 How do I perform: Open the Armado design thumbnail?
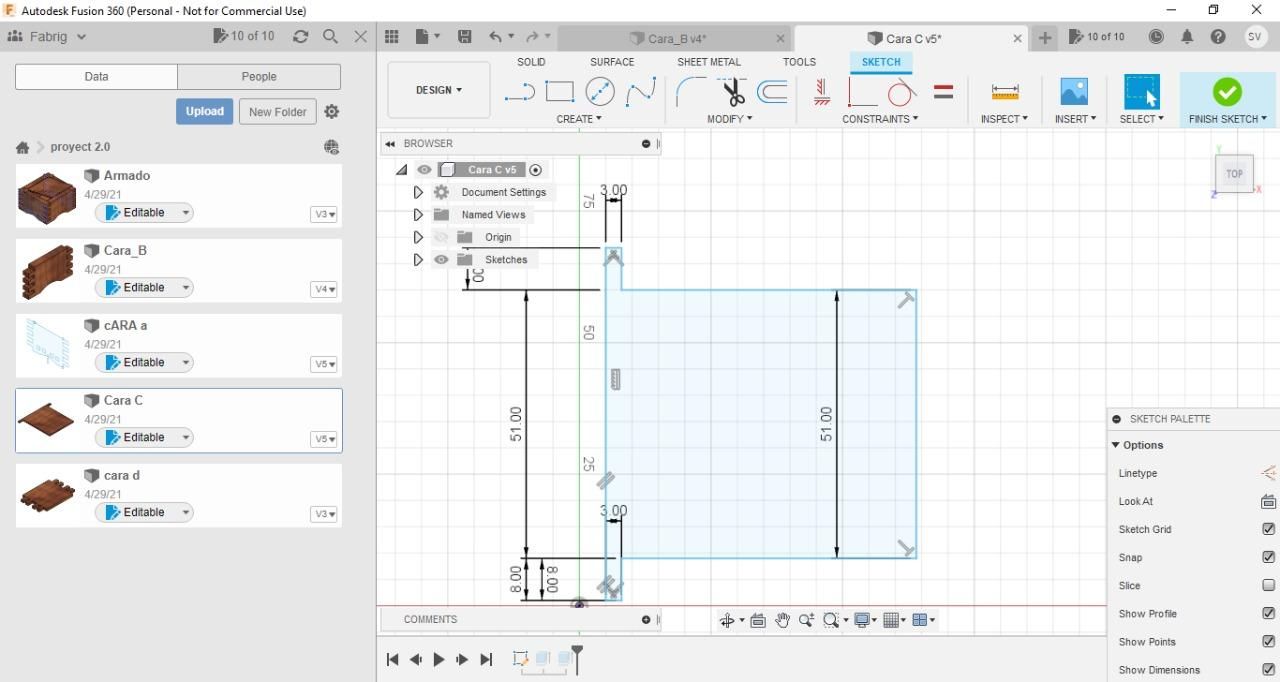(x=47, y=198)
